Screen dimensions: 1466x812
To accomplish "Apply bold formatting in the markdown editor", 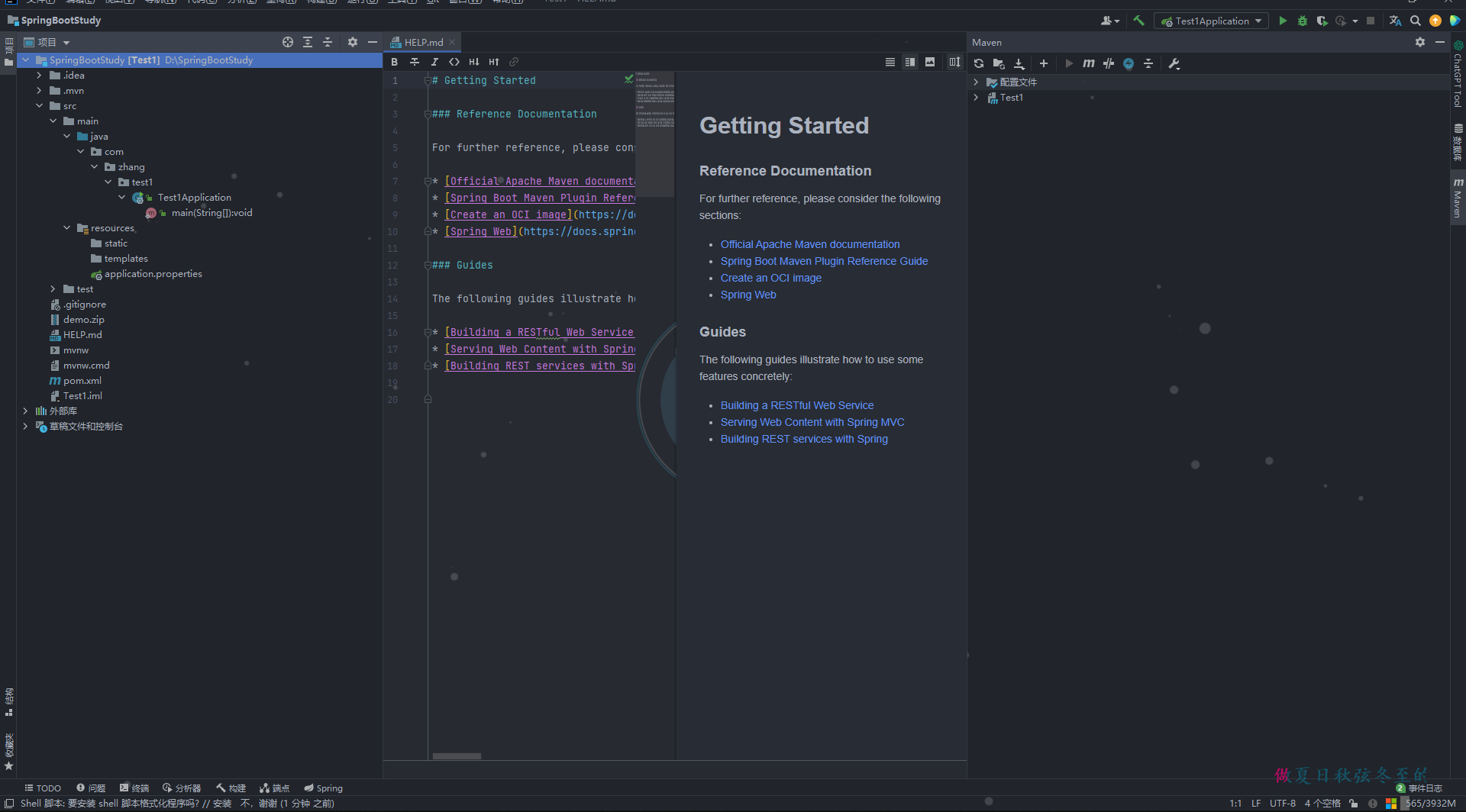I will [395, 62].
